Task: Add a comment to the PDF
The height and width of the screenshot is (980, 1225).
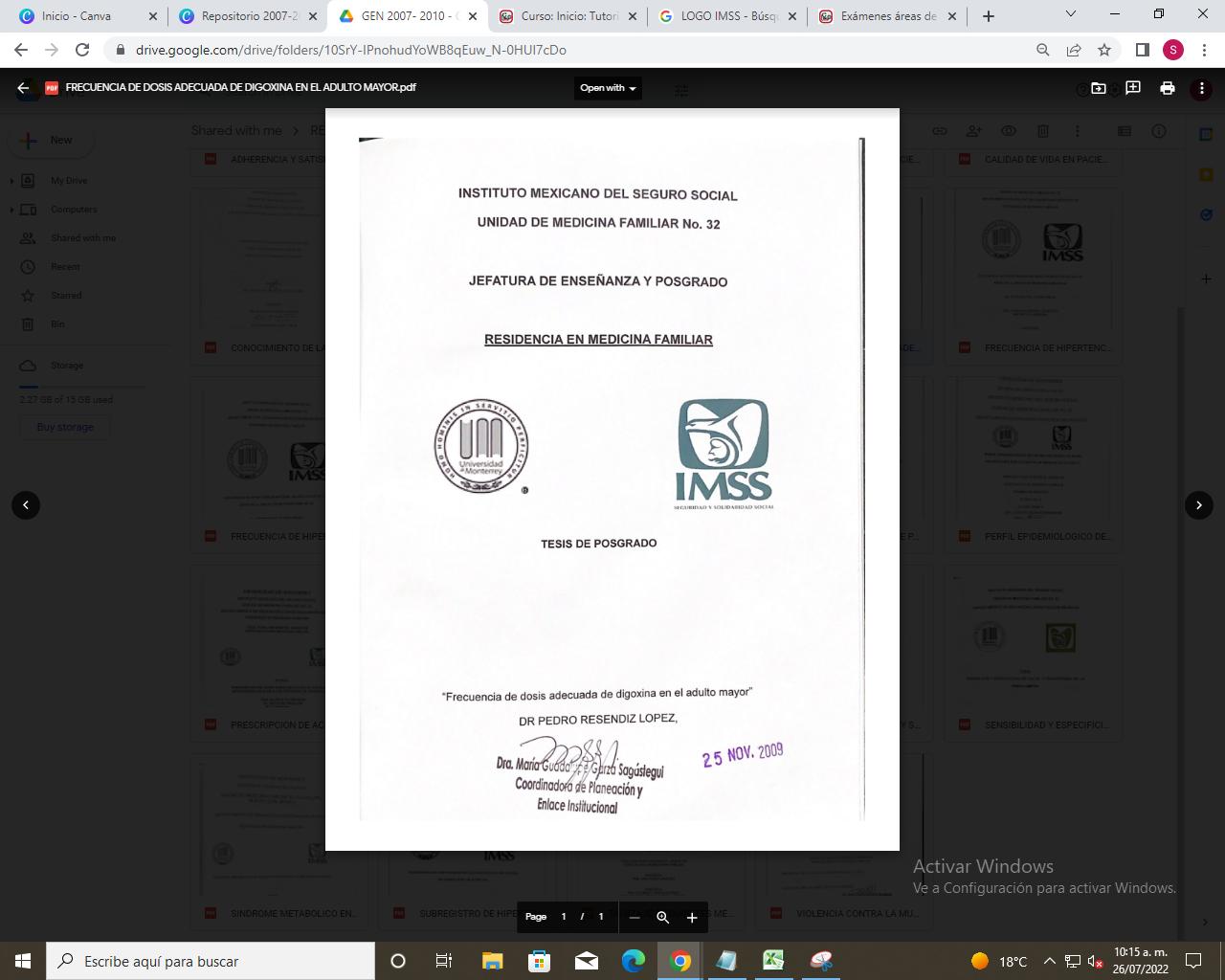Action: pyautogui.click(x=1133, y=88)
